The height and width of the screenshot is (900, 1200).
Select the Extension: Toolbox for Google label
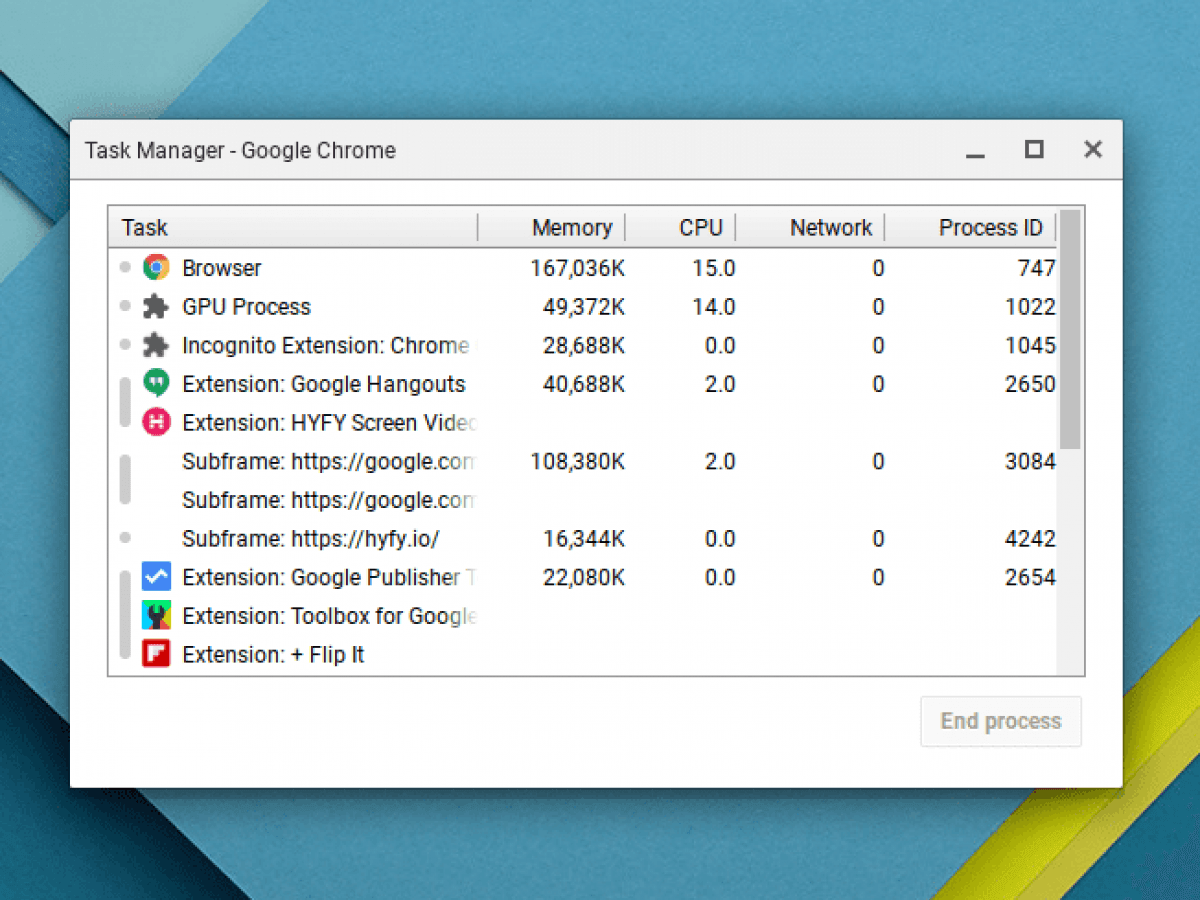[x=329, y=616]
